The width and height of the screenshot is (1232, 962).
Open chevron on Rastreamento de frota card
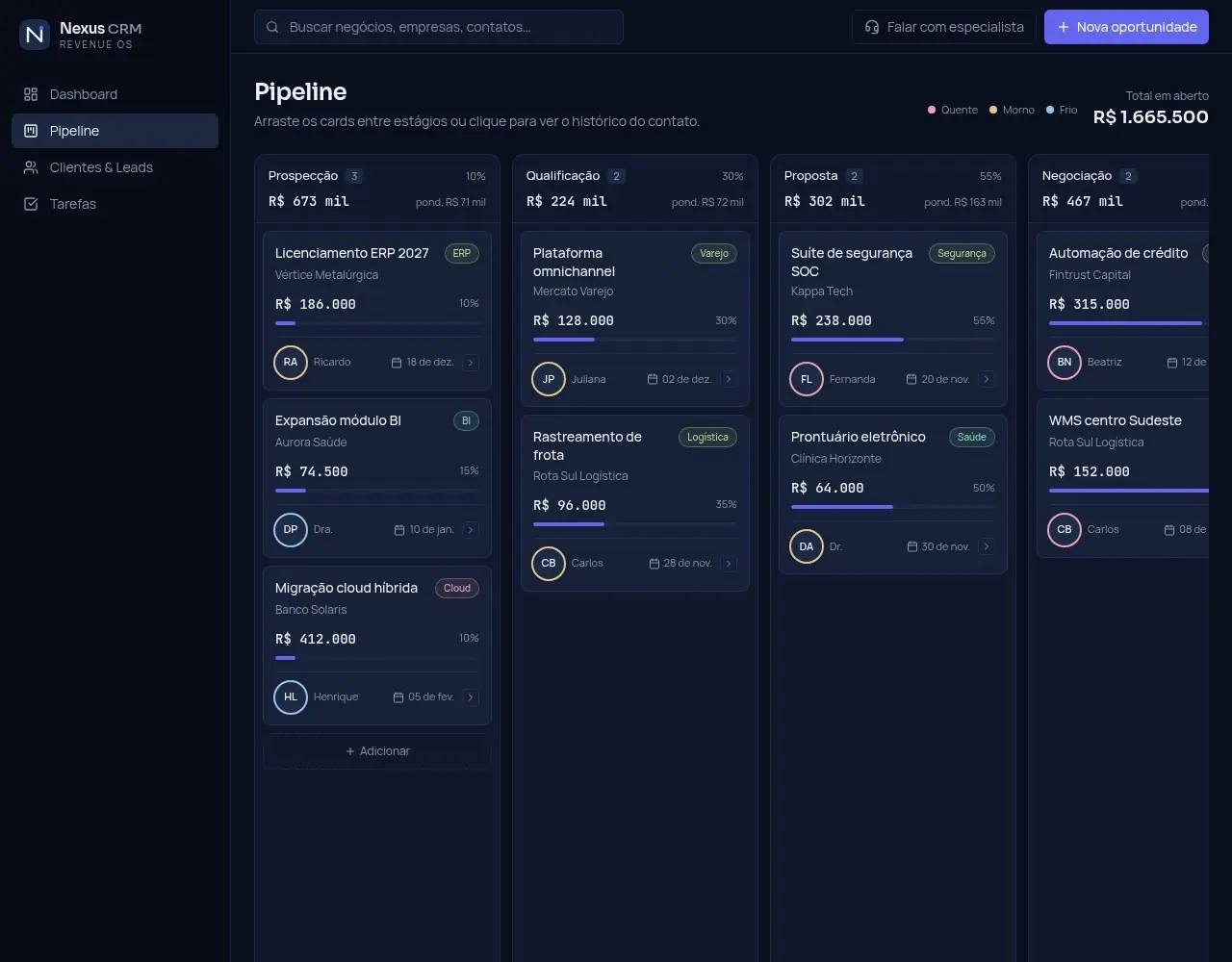(729, 564)
